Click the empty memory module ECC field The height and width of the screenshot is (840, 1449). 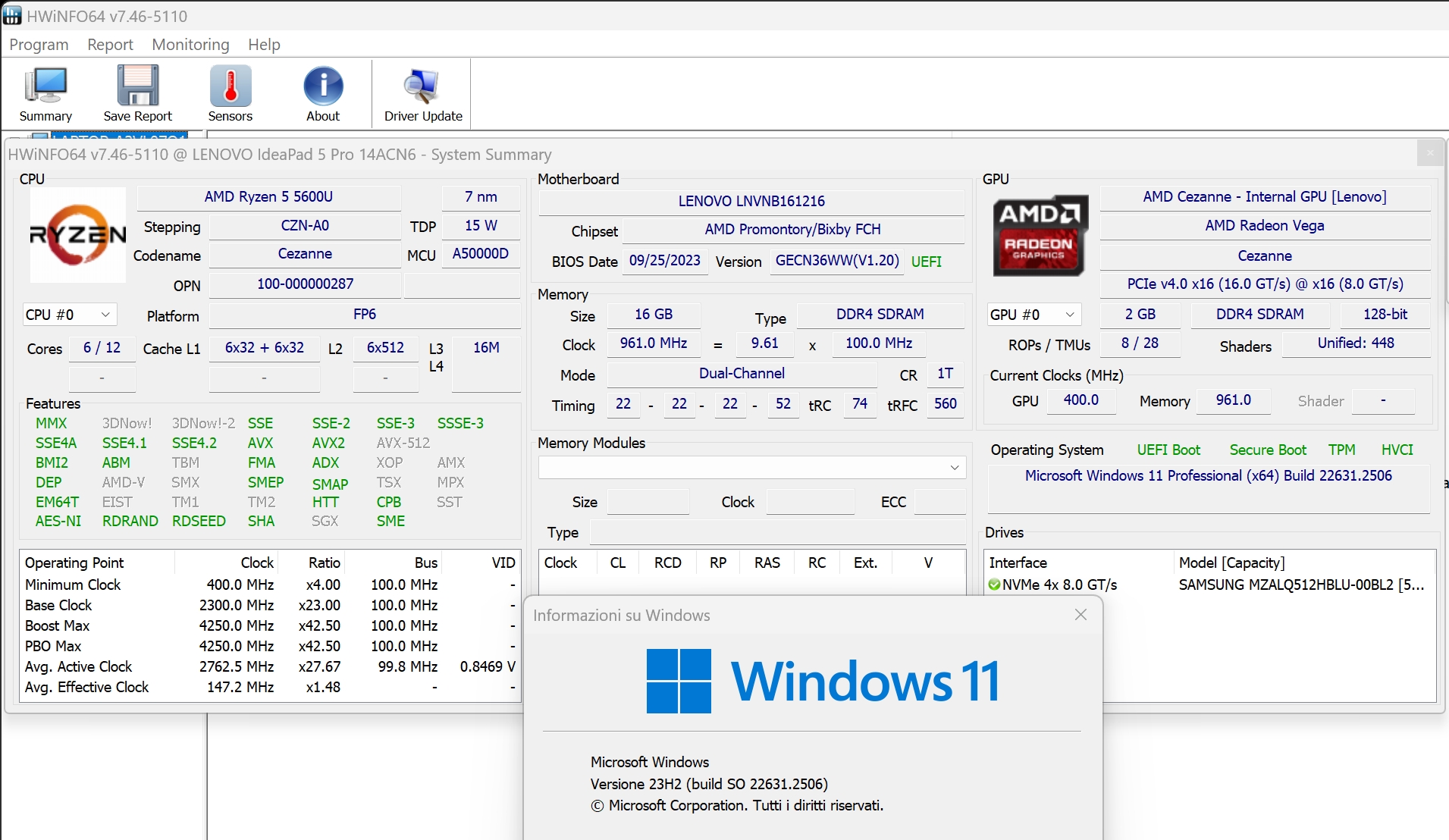click(x=940, y=502)
